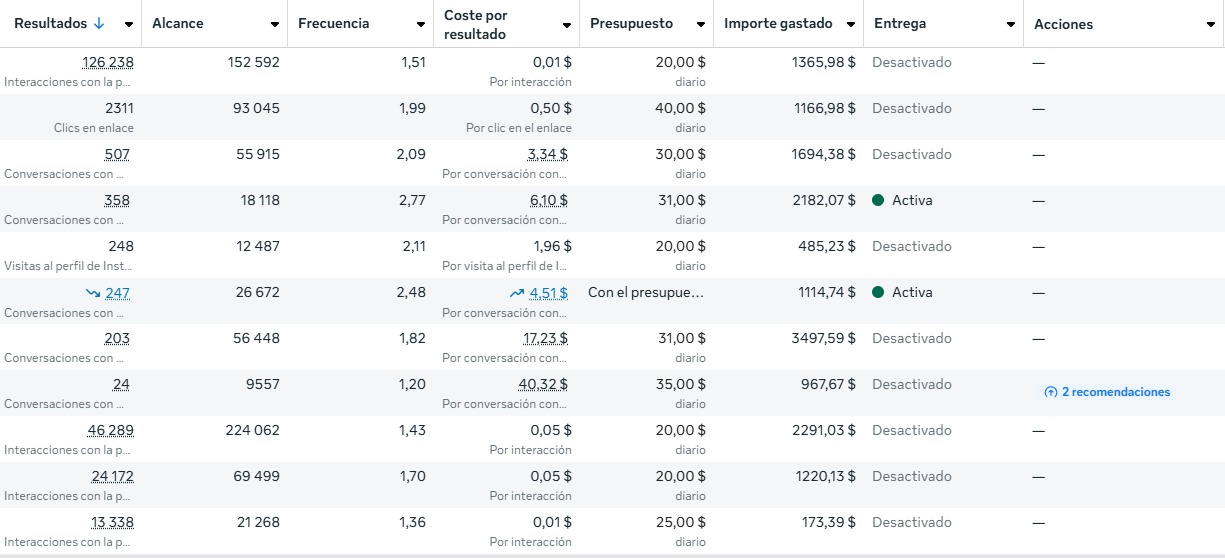
Task: Click the 126 238 results link
Action: pos(108,62)
